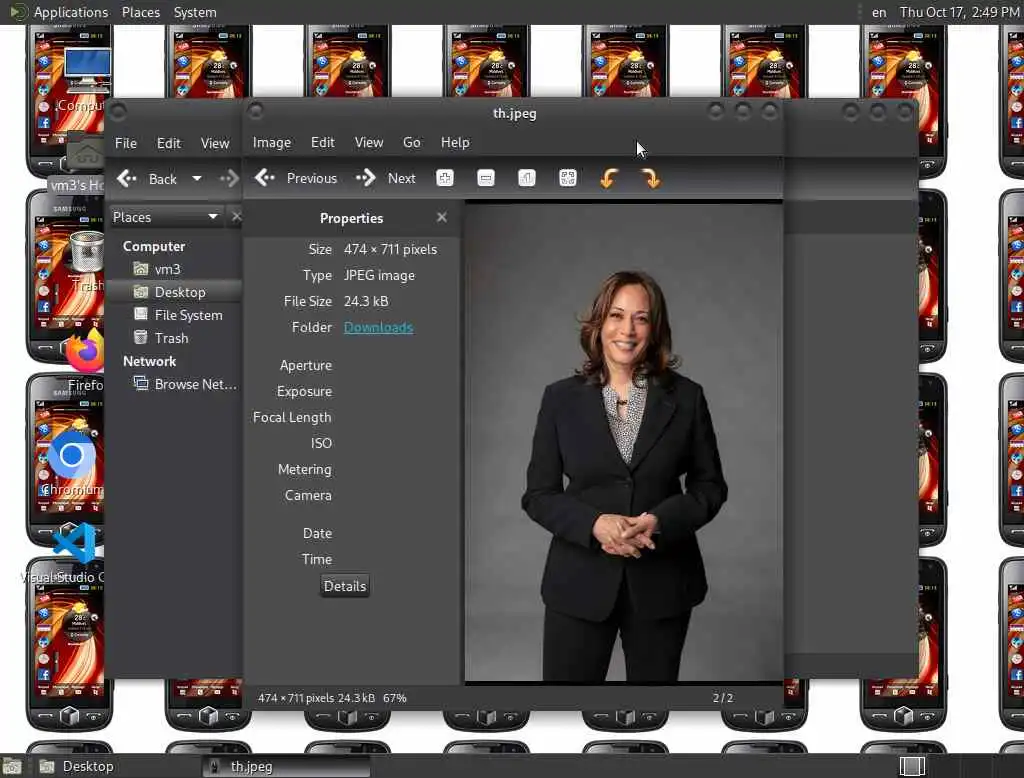Image resolution: width=1024 pixels, height=778 pixels.
Task: Click the show desktop icon in bottom panel
Action: [12, 766]
